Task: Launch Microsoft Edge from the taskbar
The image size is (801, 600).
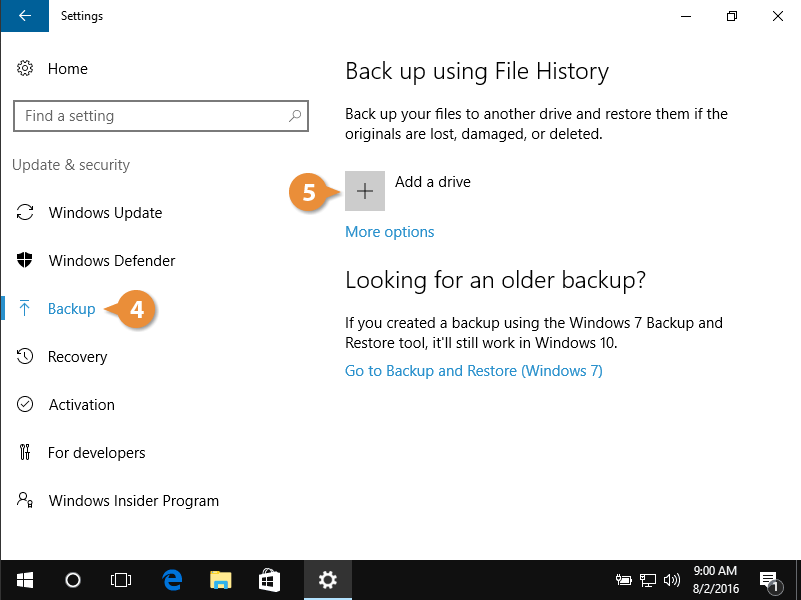Action: pyautogui.click(x=172, y=580)
